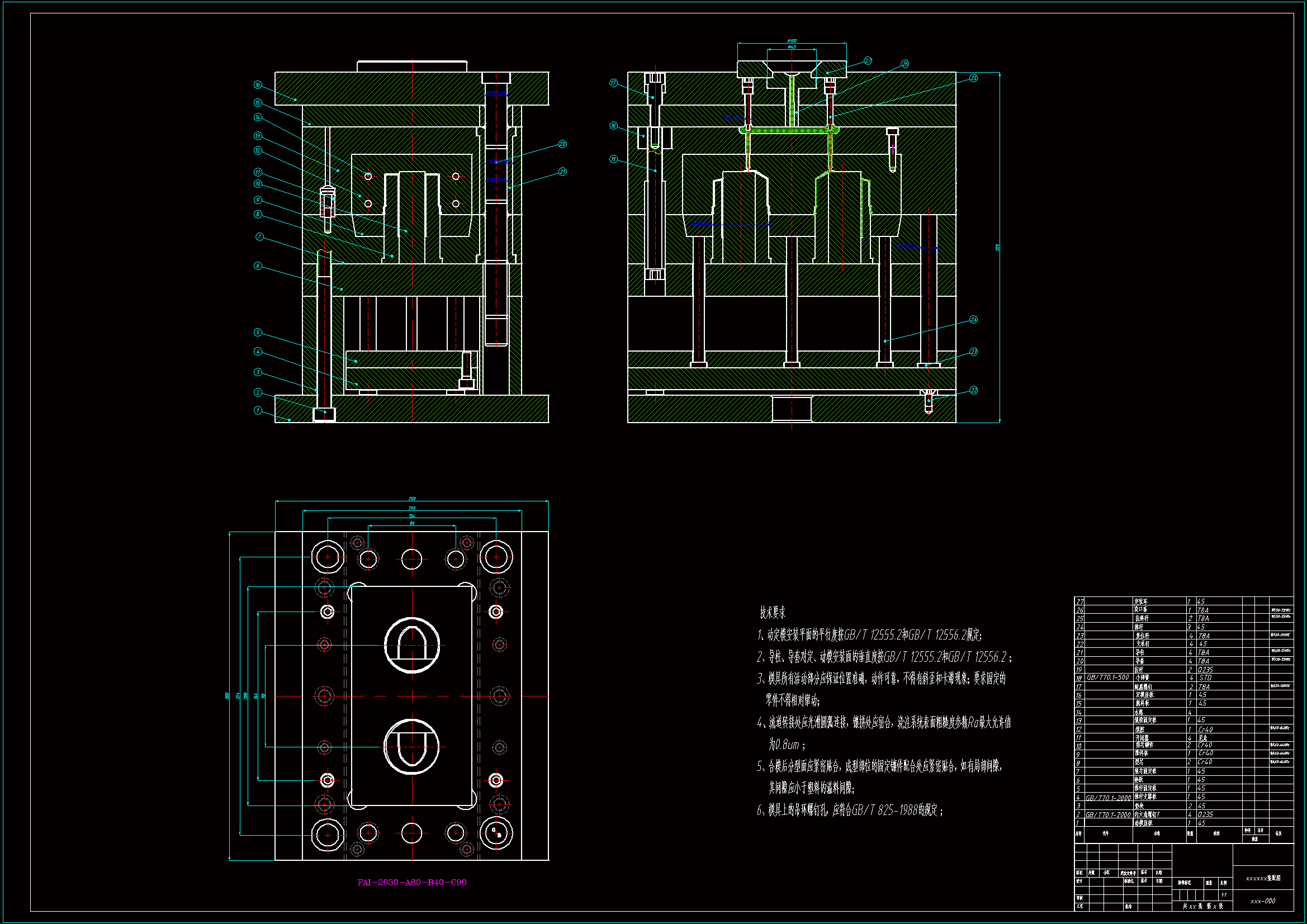1307x924 pixels.
Task: Select part balloon number 20
Action: click(562, 144)
